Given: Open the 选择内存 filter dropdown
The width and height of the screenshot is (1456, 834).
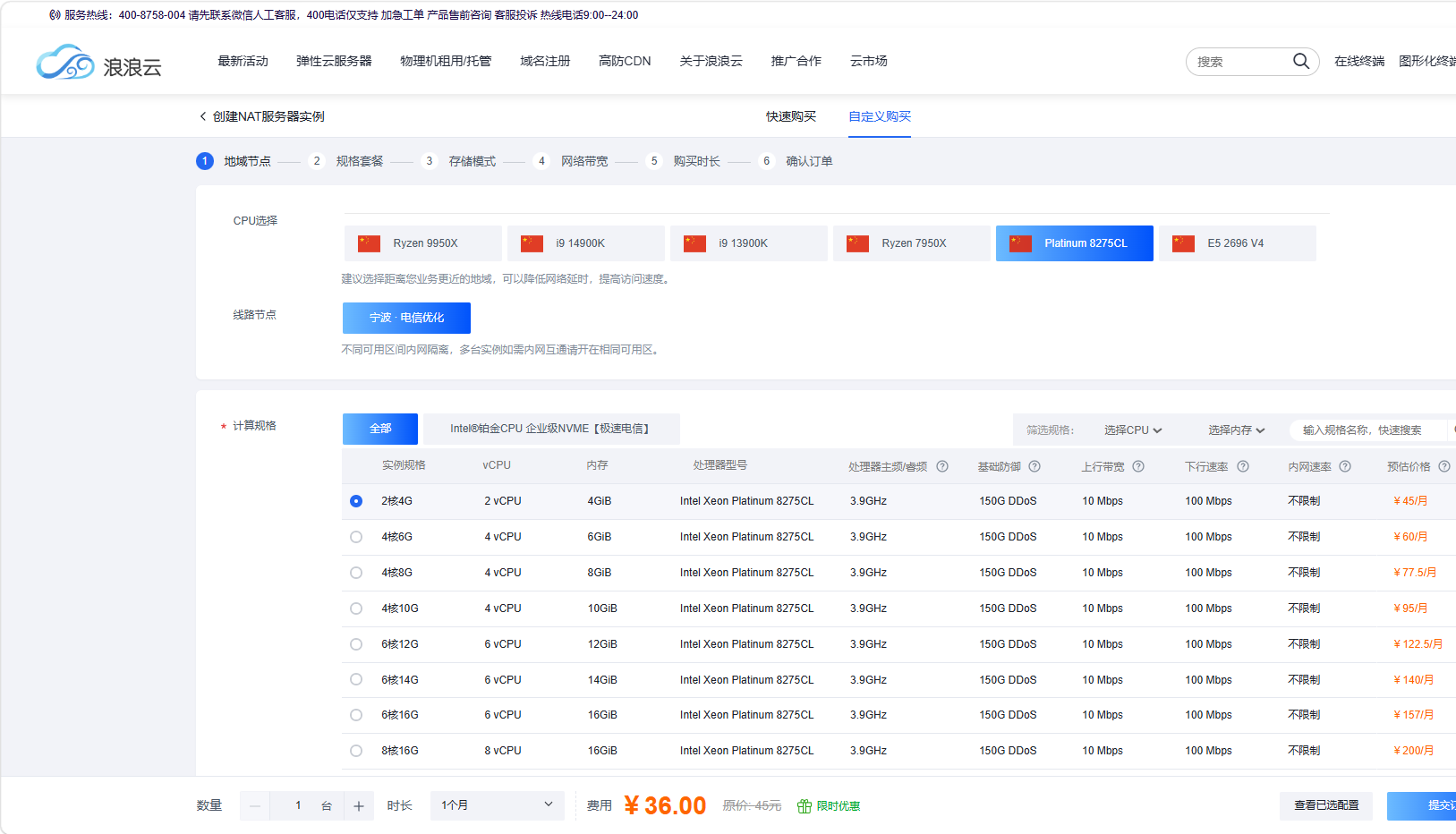Looking at the screenshot, I should tap(1237, 430).
